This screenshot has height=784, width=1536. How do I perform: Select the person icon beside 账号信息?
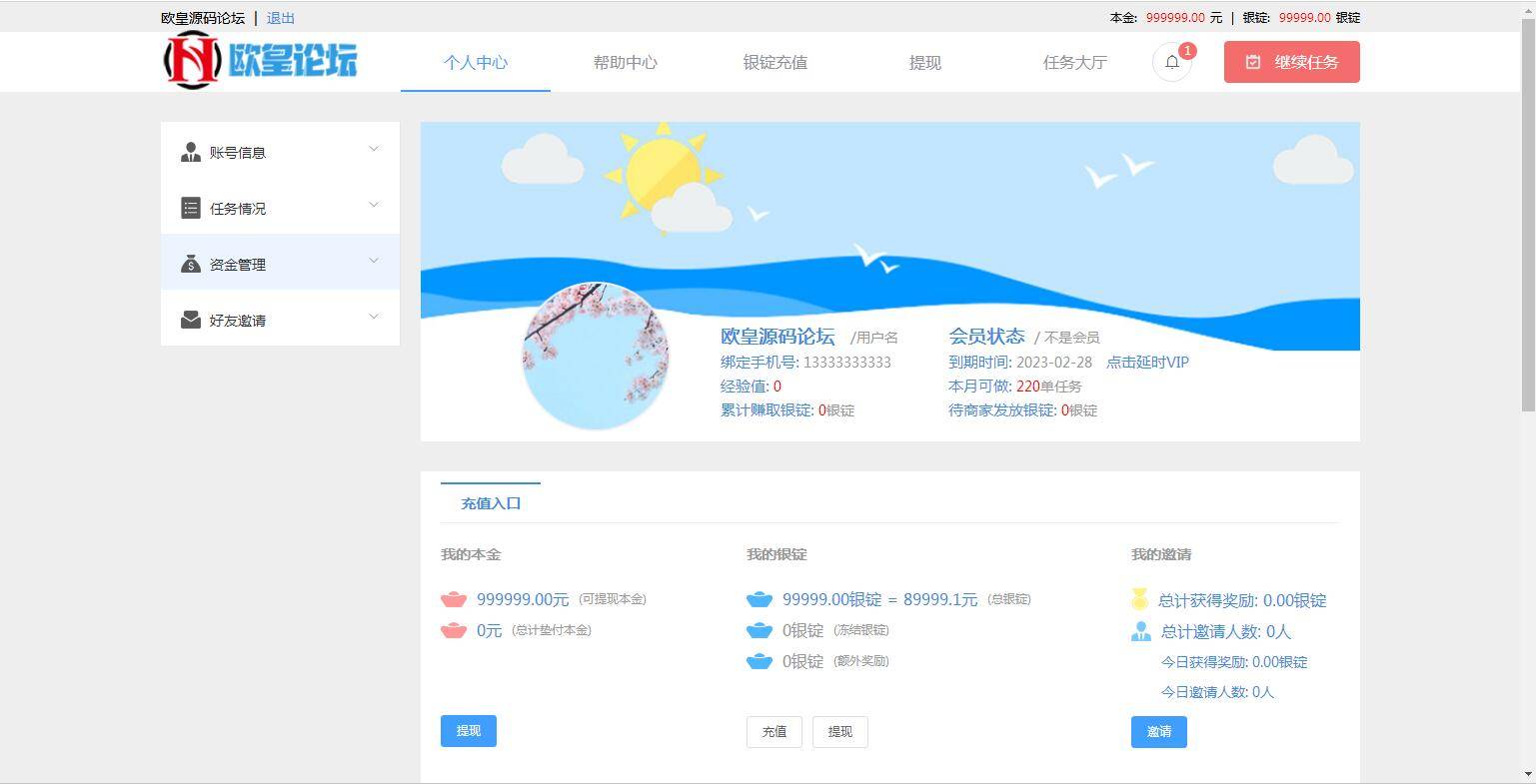(x=191, y=152)
